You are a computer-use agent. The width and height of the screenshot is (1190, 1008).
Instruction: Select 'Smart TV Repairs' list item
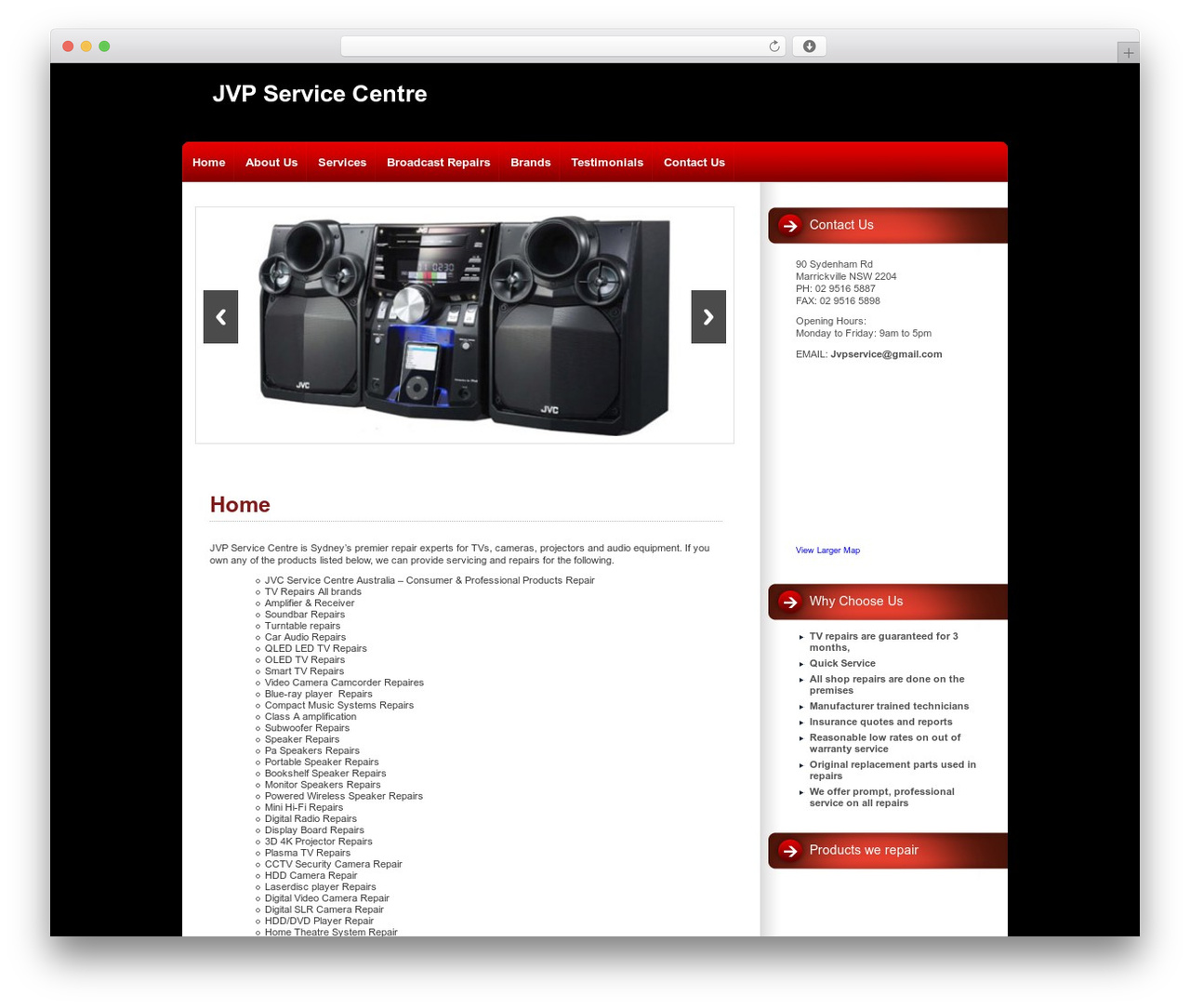(304, 671)
